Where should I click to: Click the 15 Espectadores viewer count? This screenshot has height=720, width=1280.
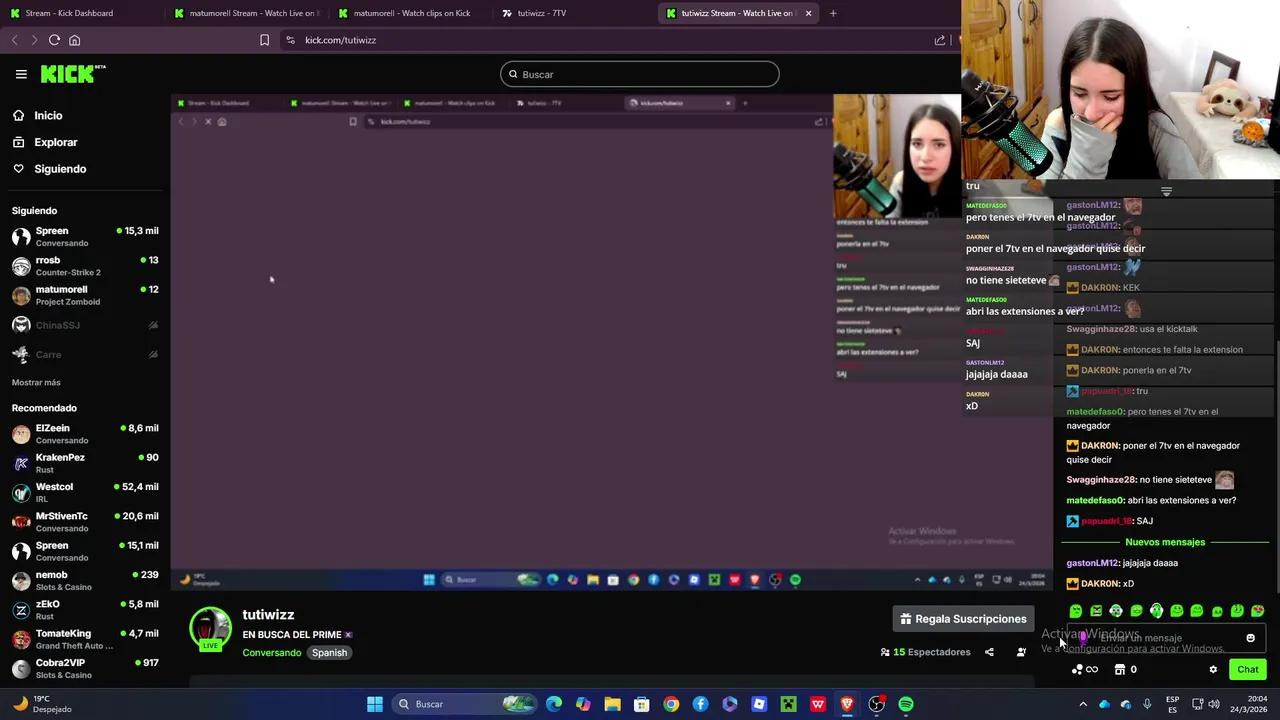click(926, 652)
